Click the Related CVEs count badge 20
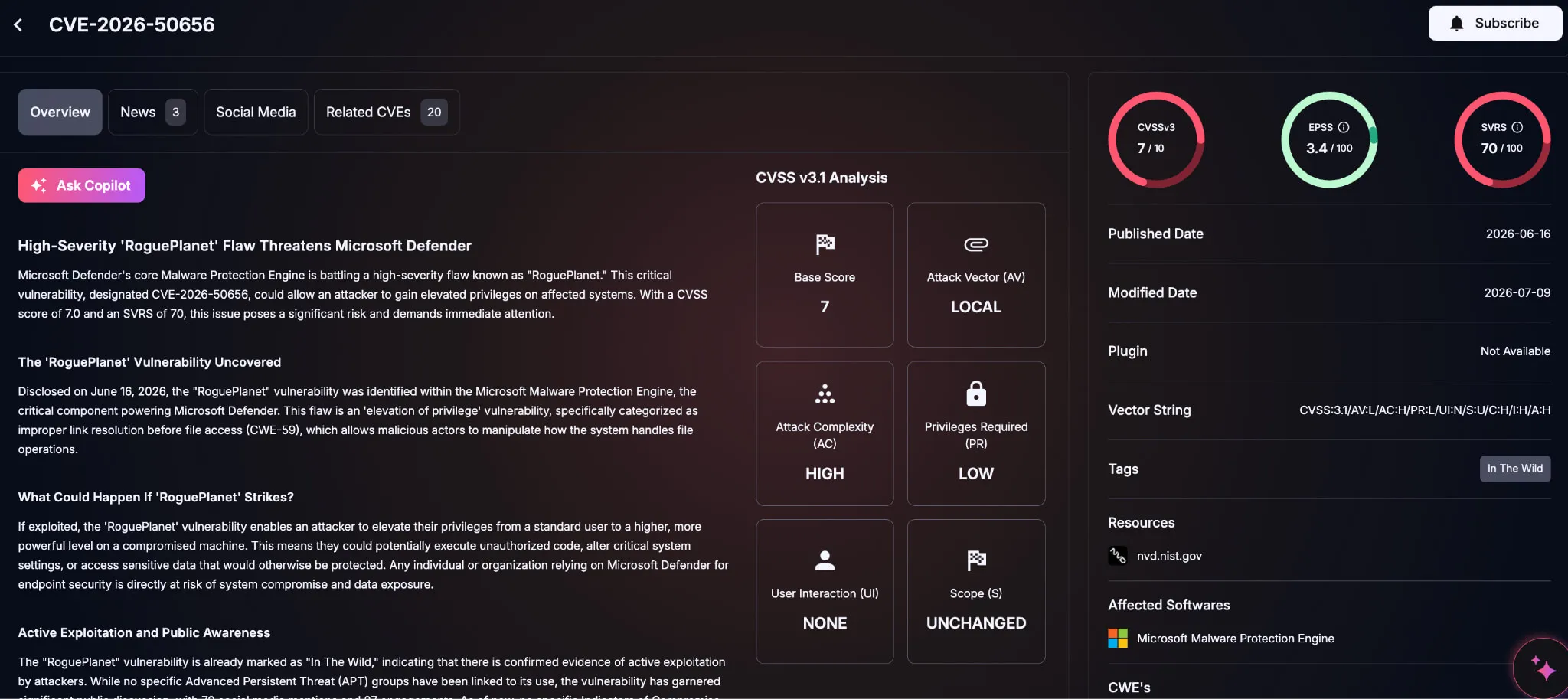This screenshot has width=1568, height=699. click(434, 112)
